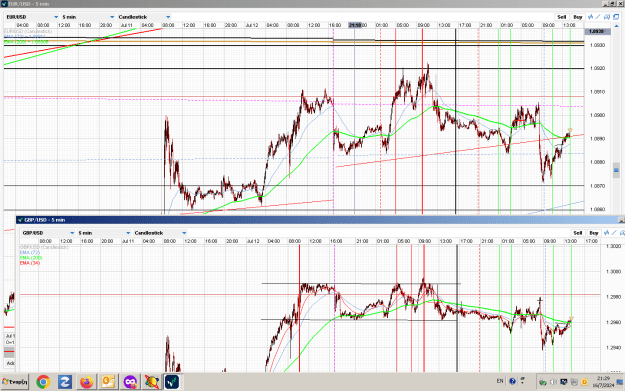Click the alert megaphone icon in EUR/USD chart
This screenshot has height=391, width=625.
[607, 17]
